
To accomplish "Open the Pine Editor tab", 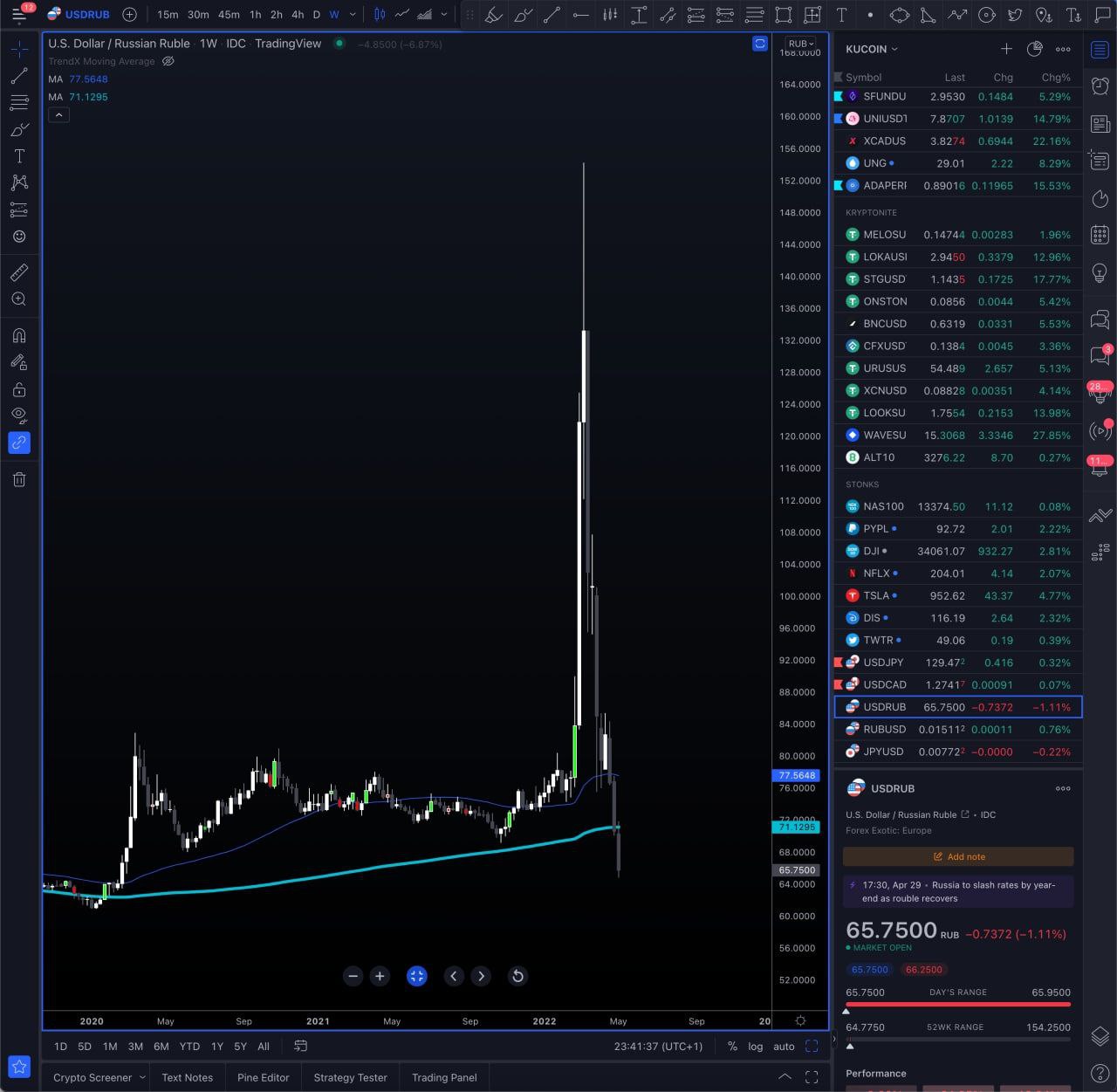I will click(x=263, y=1077).
